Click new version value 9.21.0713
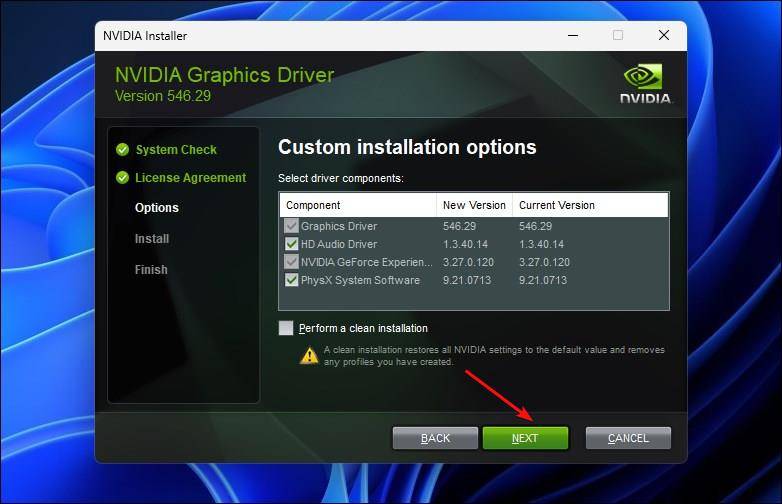Image resolution: width=782 pixels, height=504 pixels. pyautogui.click(x=467, y=280)
